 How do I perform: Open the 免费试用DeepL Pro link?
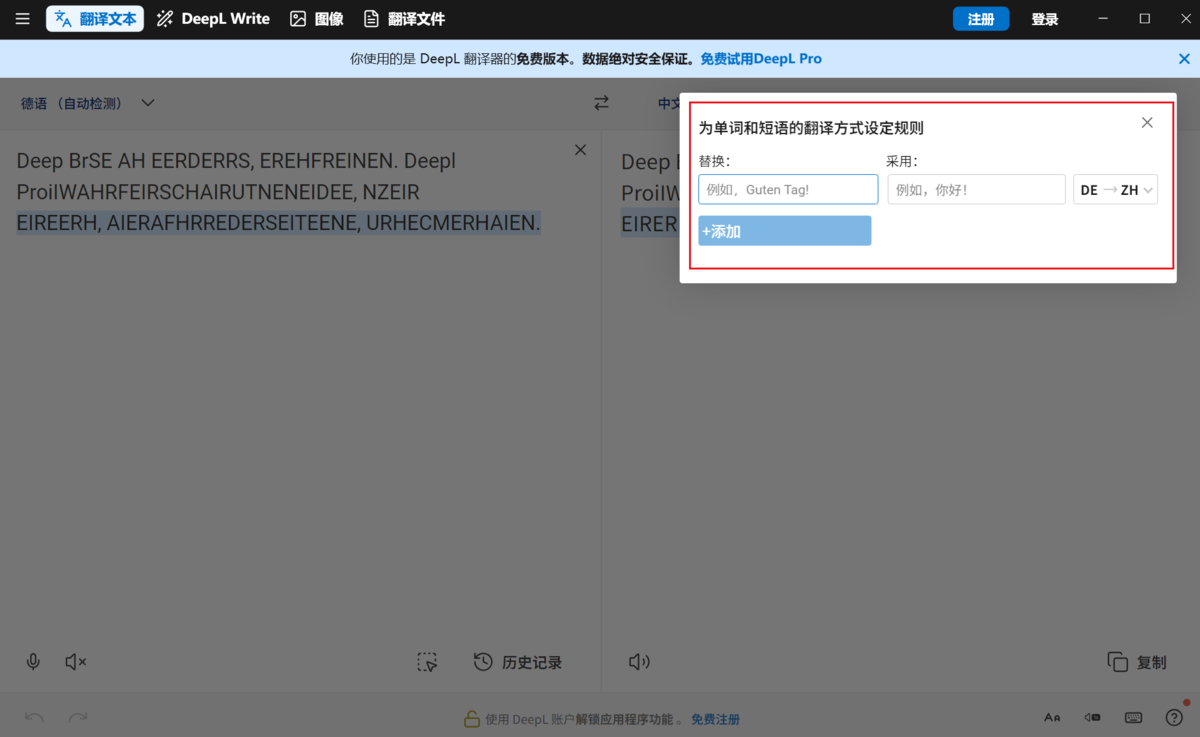(760, 58)
